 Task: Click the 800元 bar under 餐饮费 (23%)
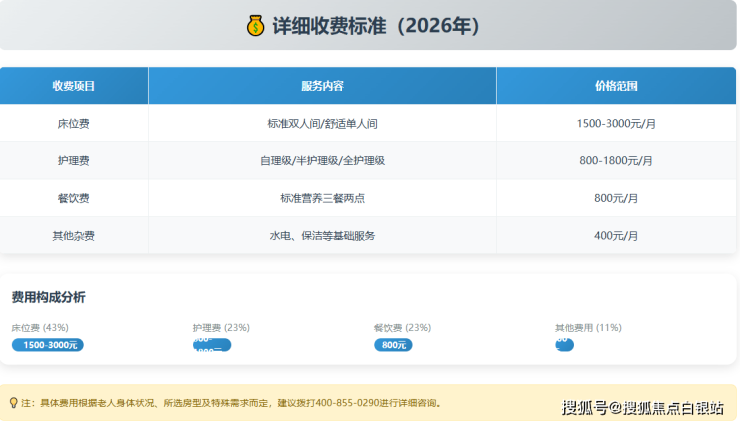392,345
